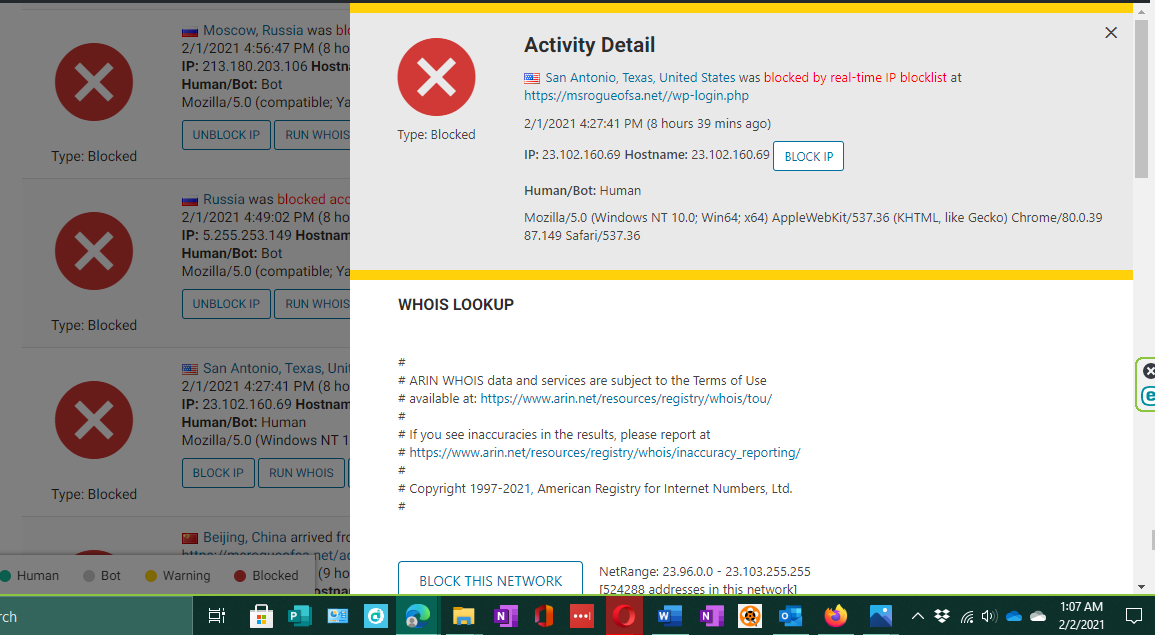This screenshot has height=635, width=1155.
Task: Open Outlook from the taskbar
Action: pos(791,616)
